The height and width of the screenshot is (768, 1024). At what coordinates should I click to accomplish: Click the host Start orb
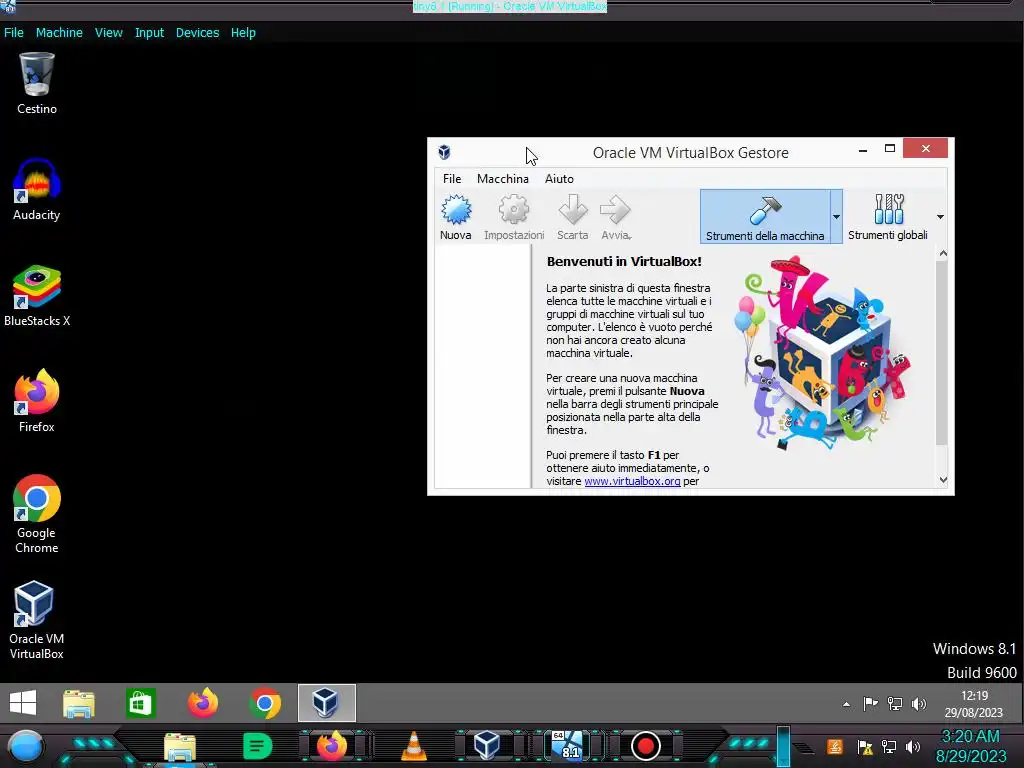[x=26, y=746]
